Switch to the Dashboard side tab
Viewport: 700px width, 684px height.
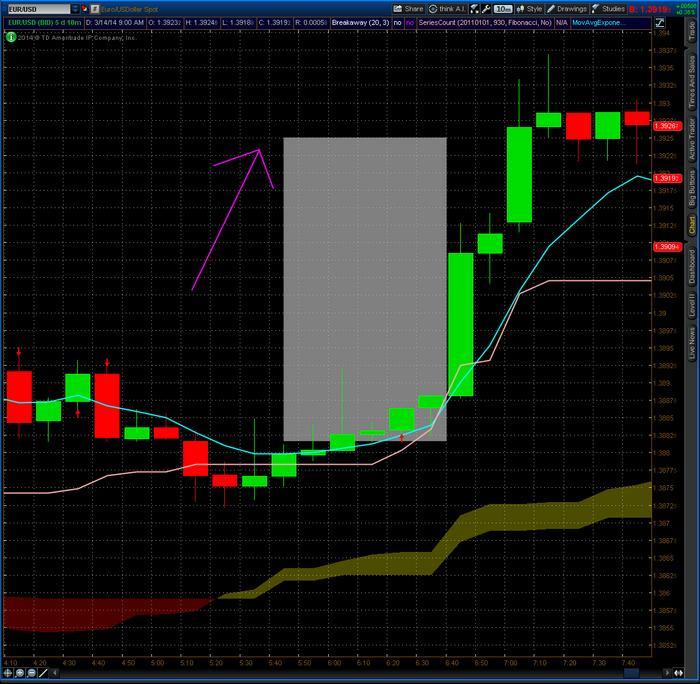[x=692, y=267]
